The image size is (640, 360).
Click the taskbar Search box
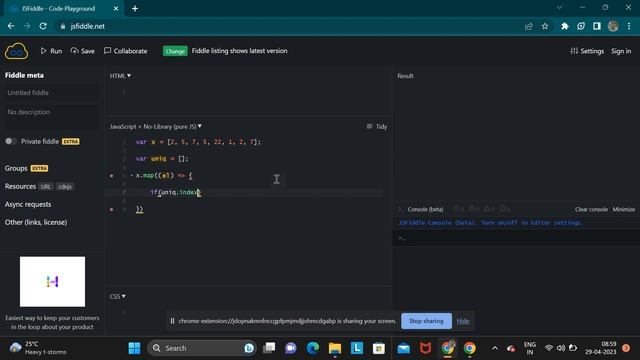pyautogui.click(x=202, y=348)
